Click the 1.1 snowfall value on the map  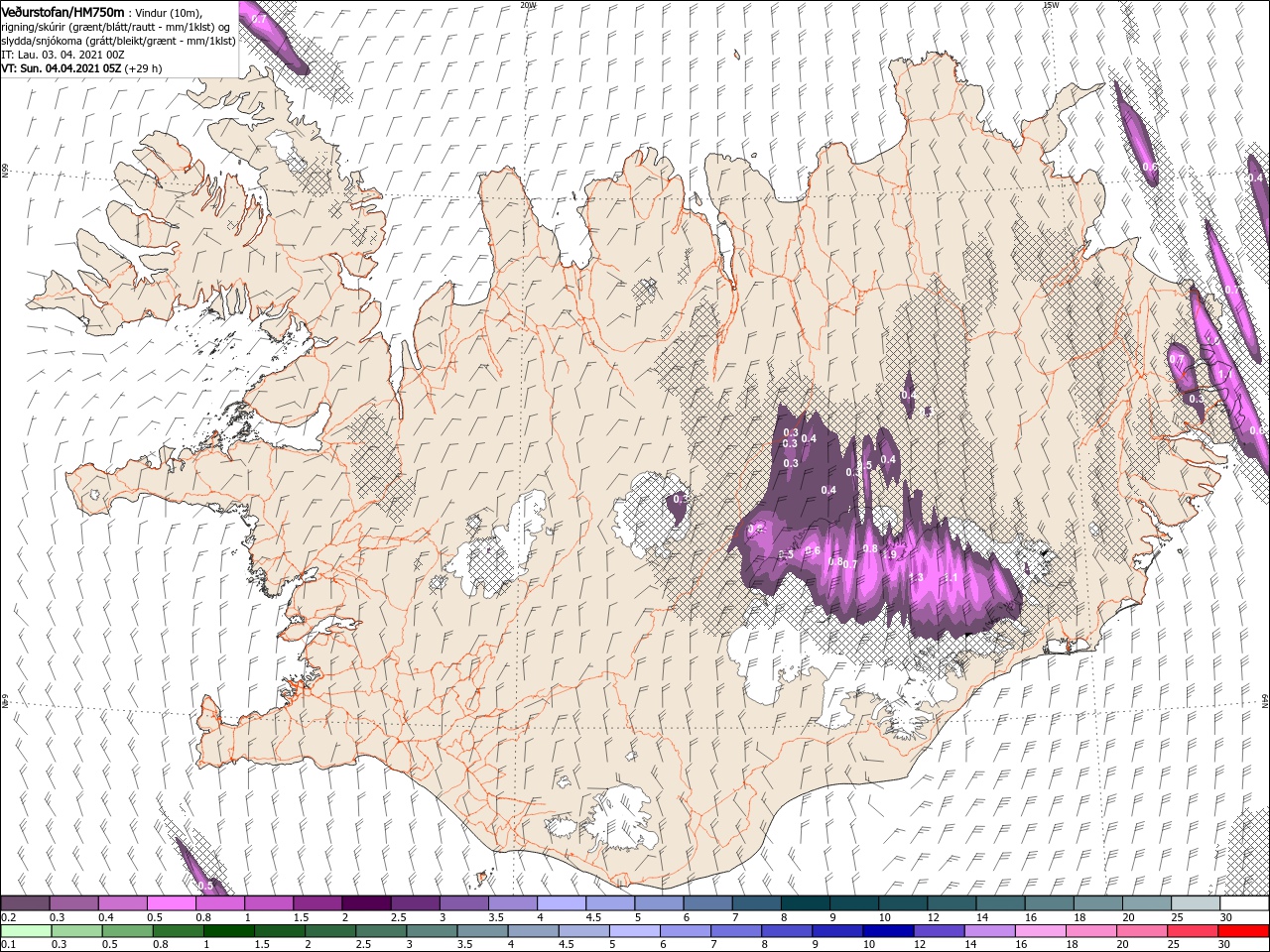point(951,577)
